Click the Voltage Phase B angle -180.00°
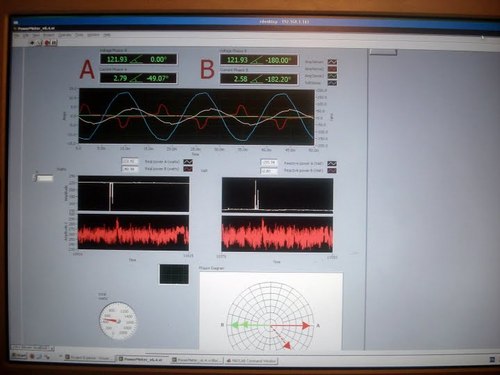The image size is (500, 375). [x=277, y=60]
